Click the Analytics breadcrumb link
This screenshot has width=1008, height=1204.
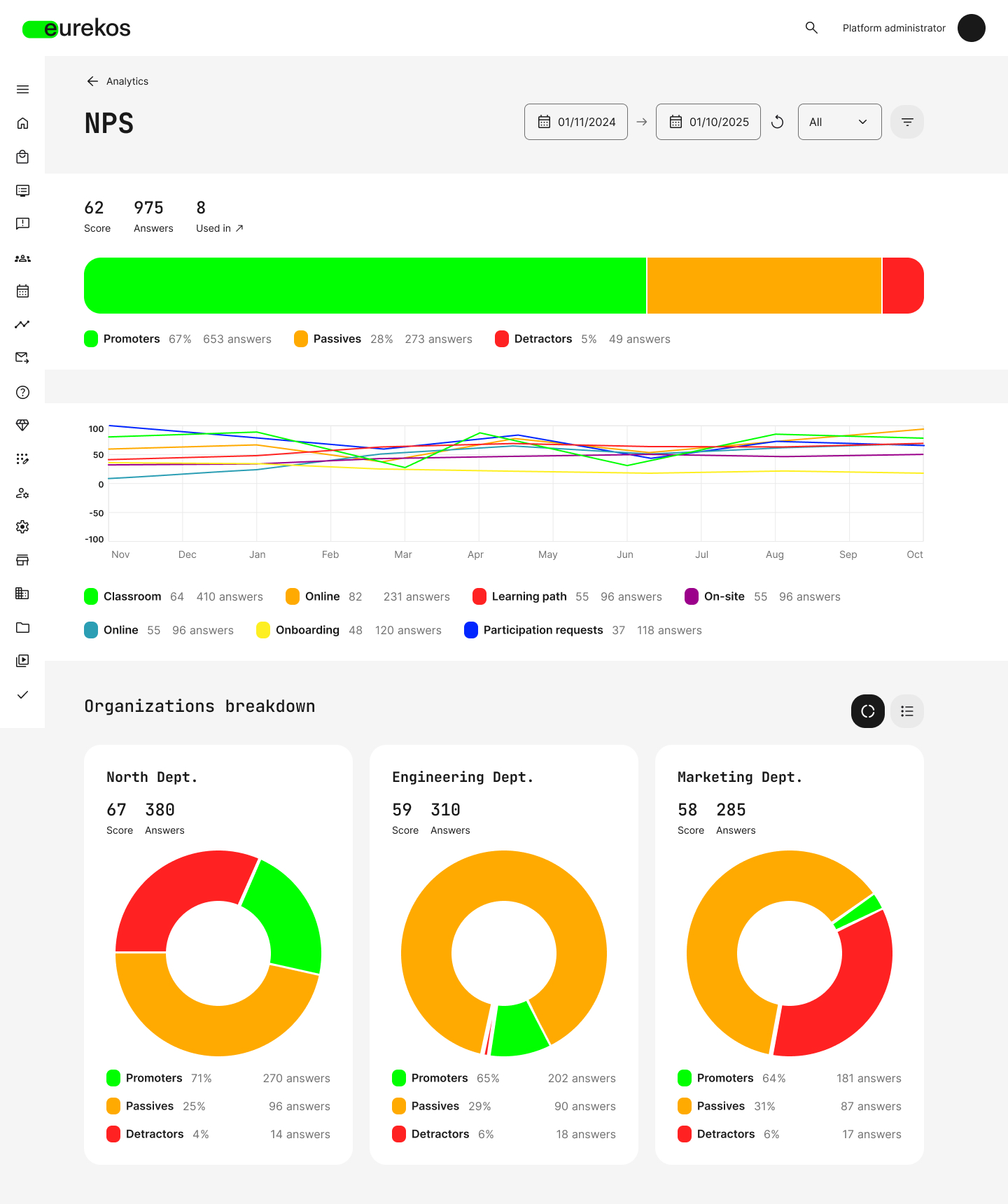click(127, 81)
